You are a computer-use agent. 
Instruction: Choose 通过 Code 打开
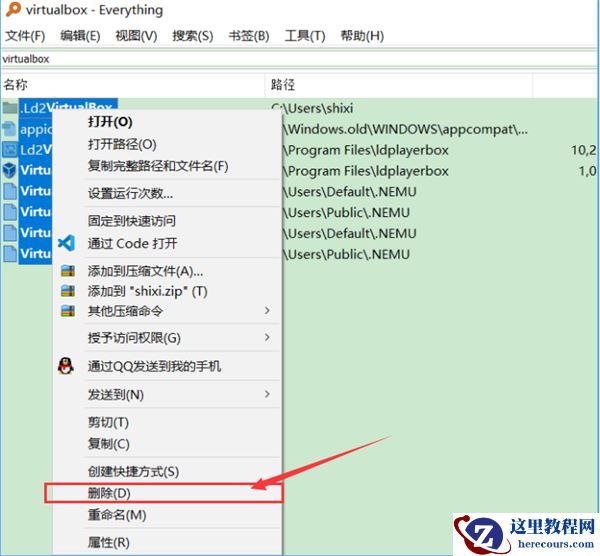pos(132,243)
